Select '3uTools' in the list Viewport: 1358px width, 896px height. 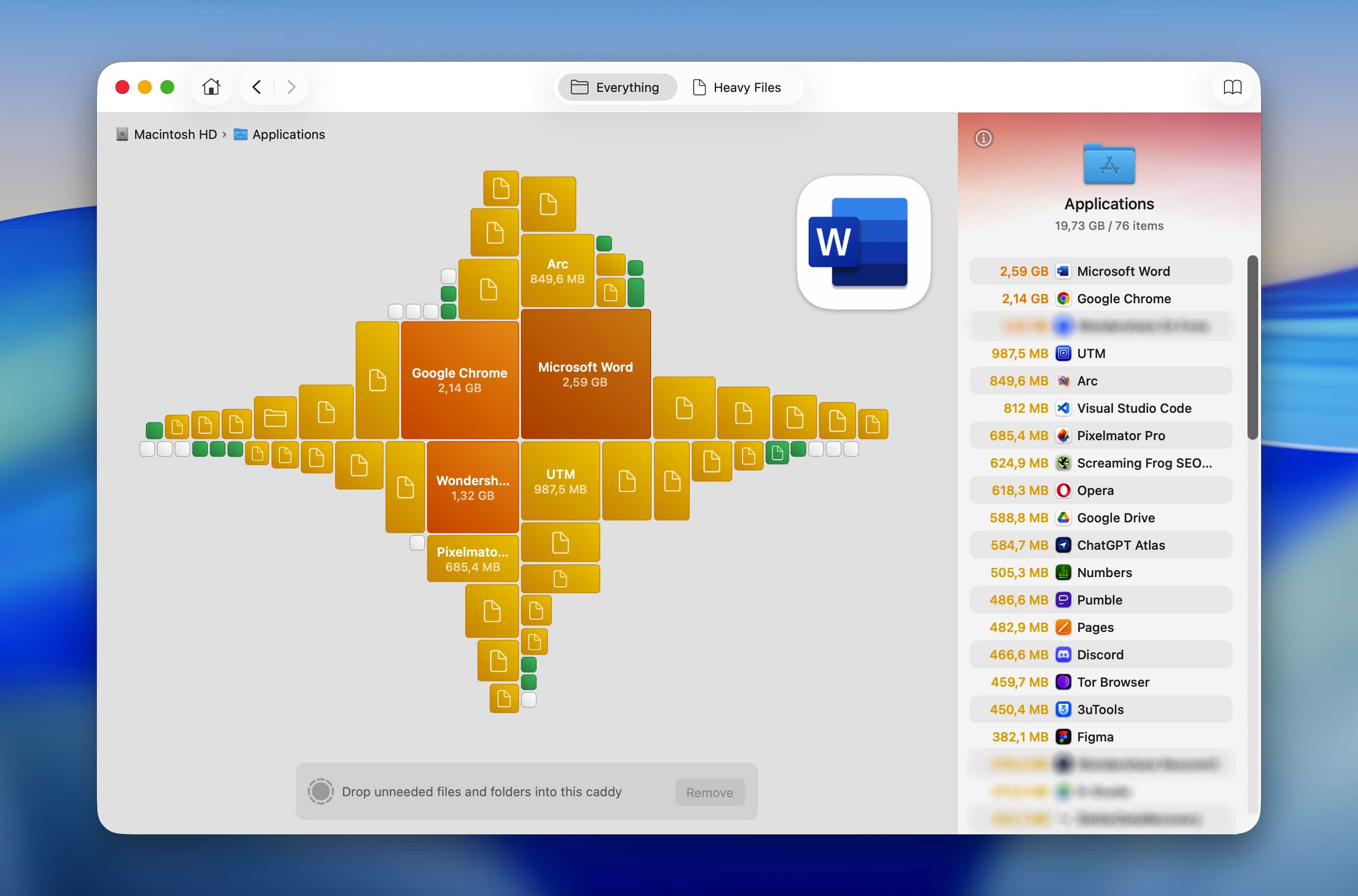pyautogui.click(x=1101, y=709)
